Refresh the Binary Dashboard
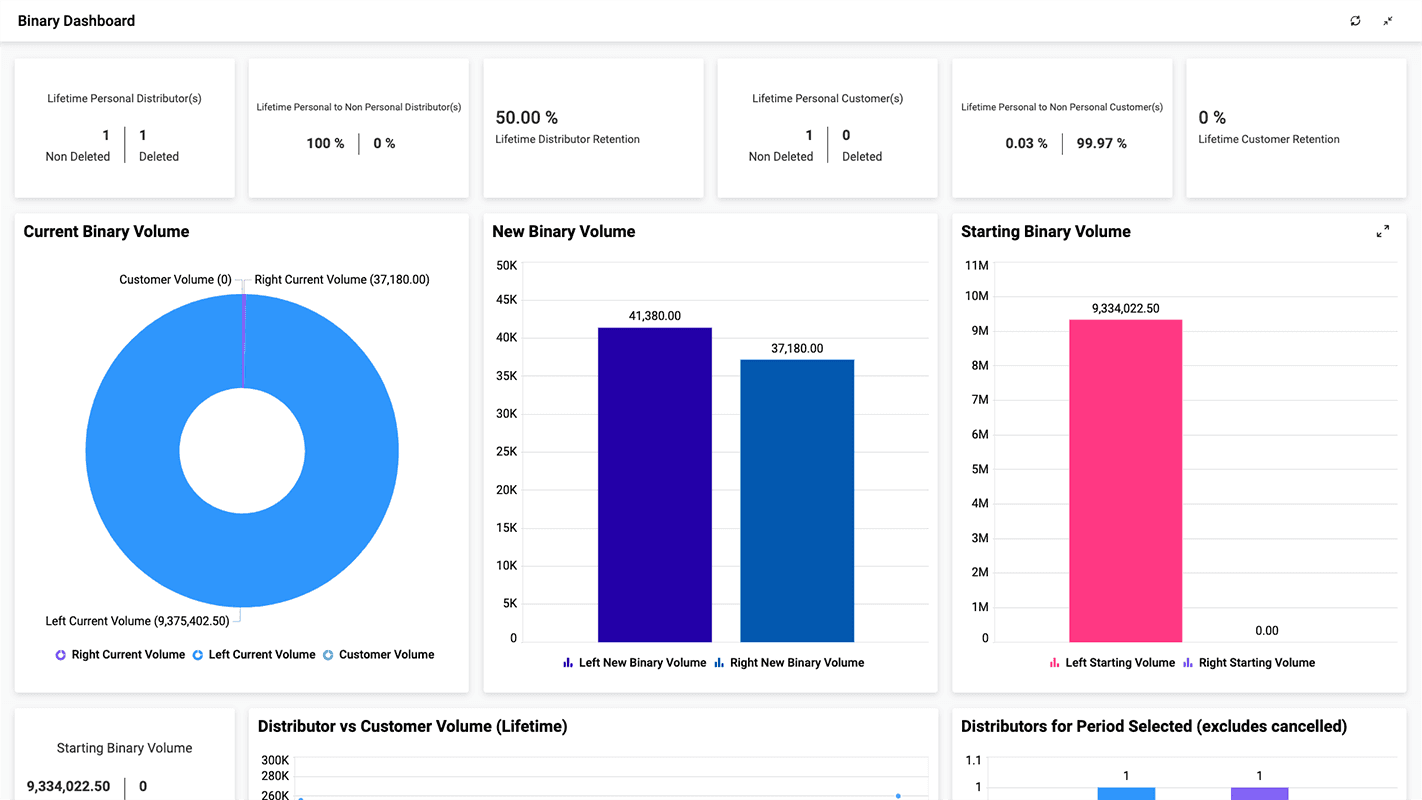Image resolution: width=1422 pixels, height=800 pixels. (1355, 21)
